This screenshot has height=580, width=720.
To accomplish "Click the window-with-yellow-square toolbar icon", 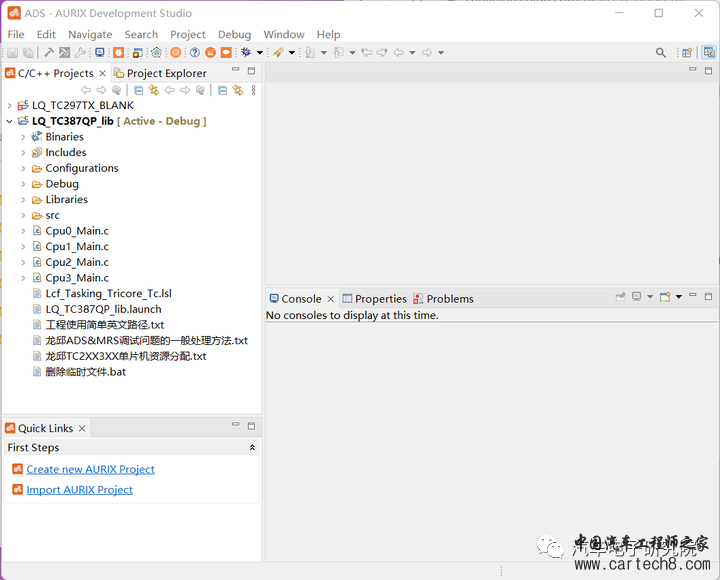I will [x=137, y=52].
